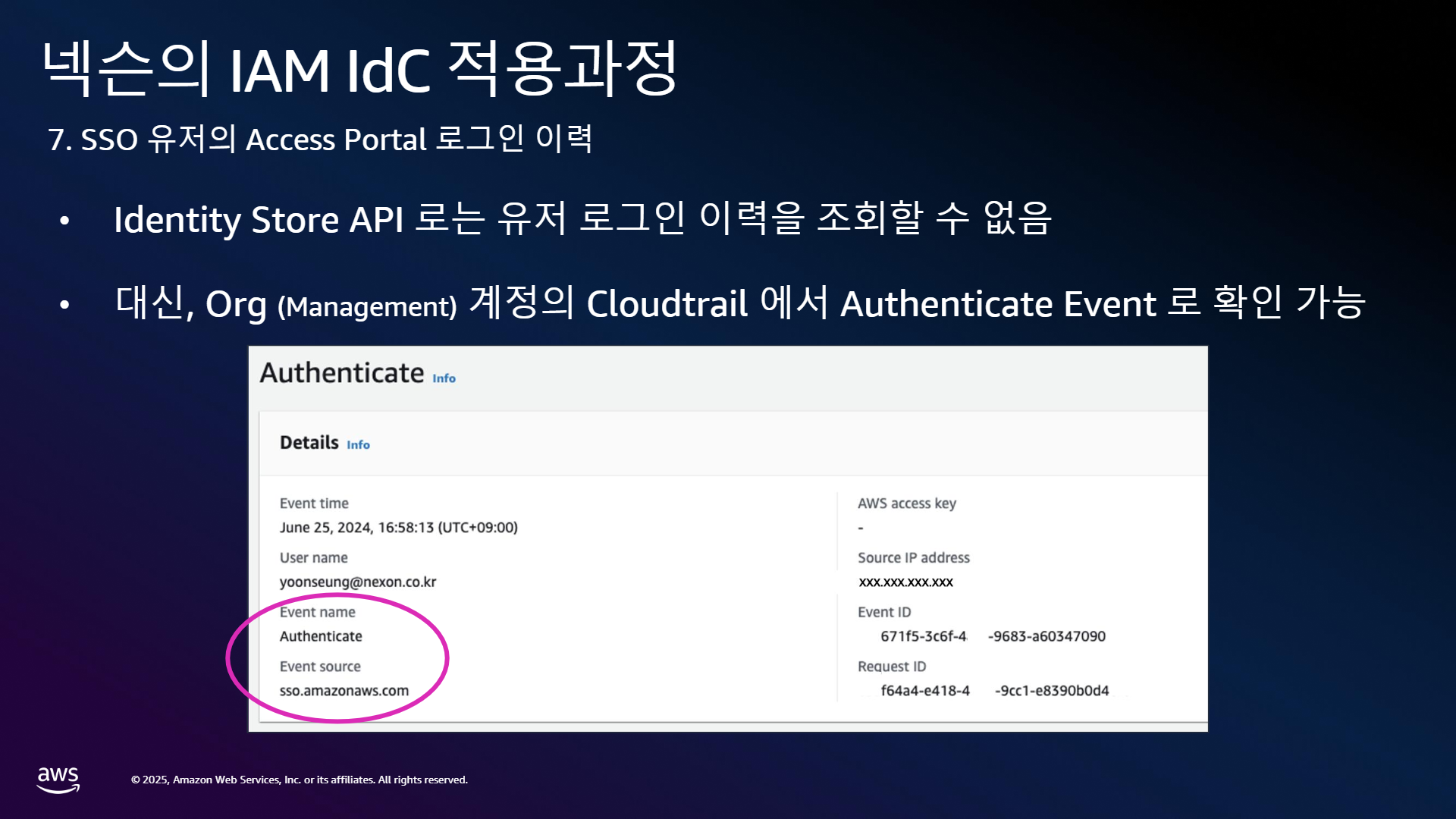This screenshot has height=819, width=1456.
Task: Click the slide title IAM IdC
Action: pos(359,68)
